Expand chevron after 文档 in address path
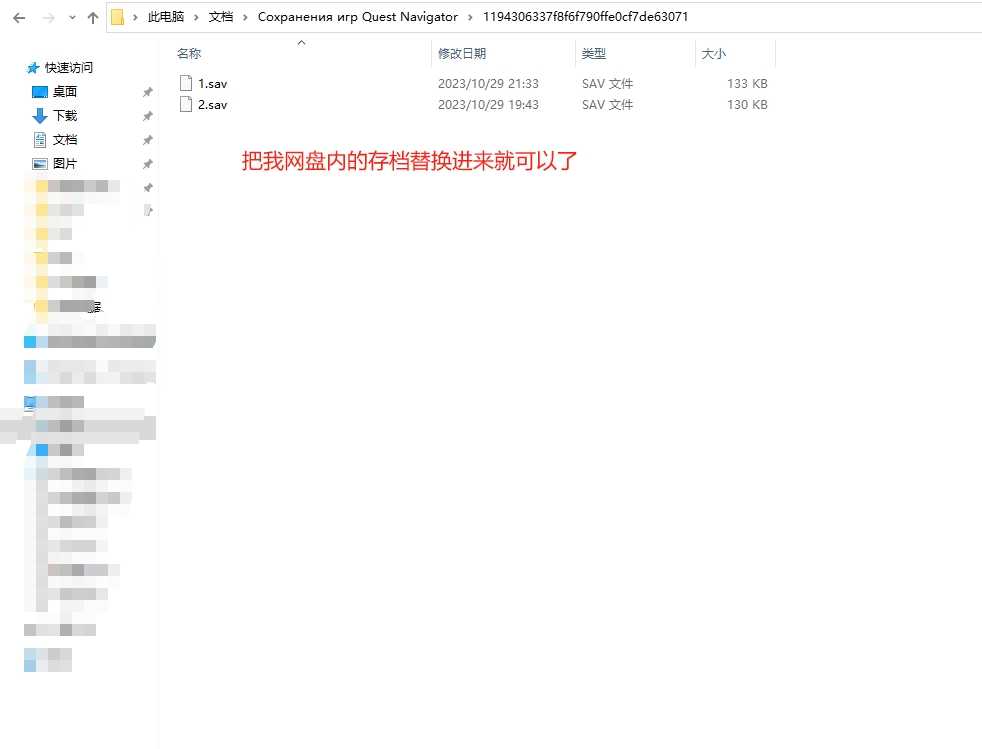The image size is (982, 749). tap(245, 17)
